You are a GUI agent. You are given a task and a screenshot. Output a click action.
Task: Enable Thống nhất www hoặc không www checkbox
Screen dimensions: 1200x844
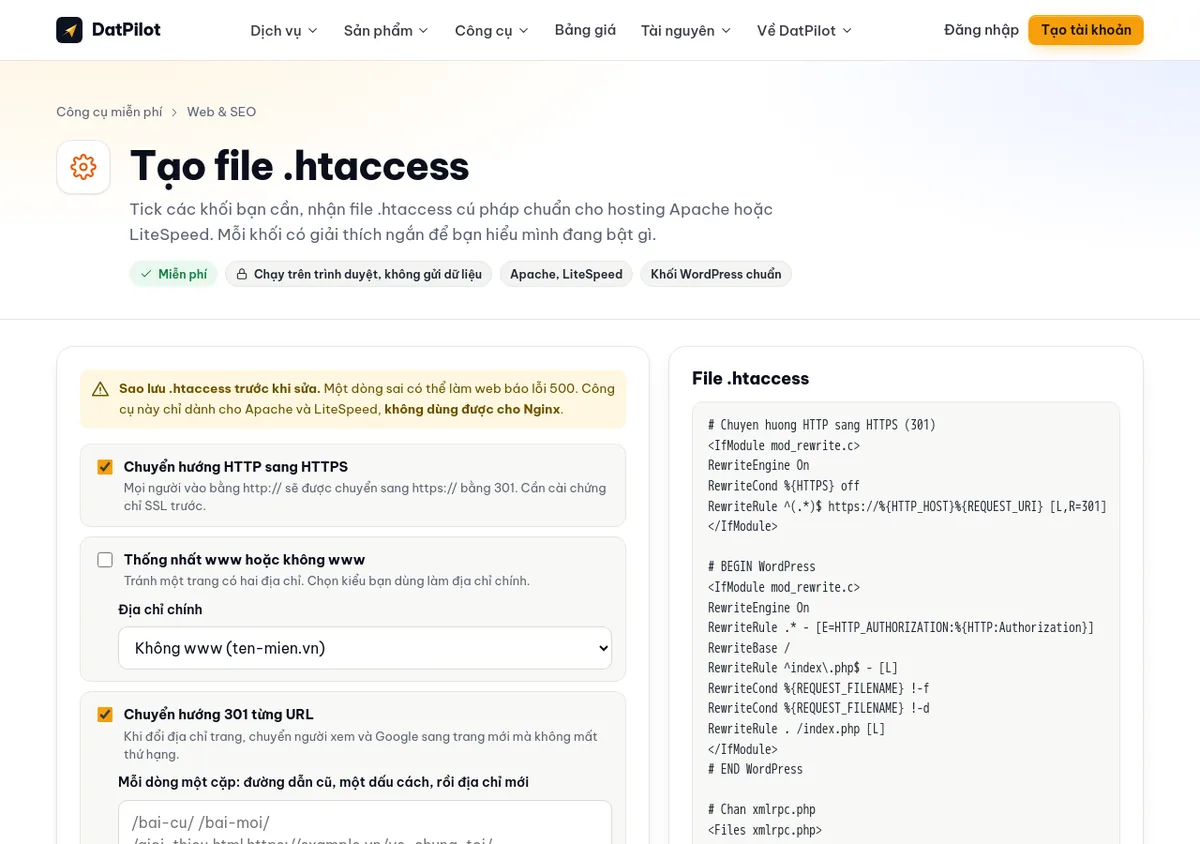105,560
